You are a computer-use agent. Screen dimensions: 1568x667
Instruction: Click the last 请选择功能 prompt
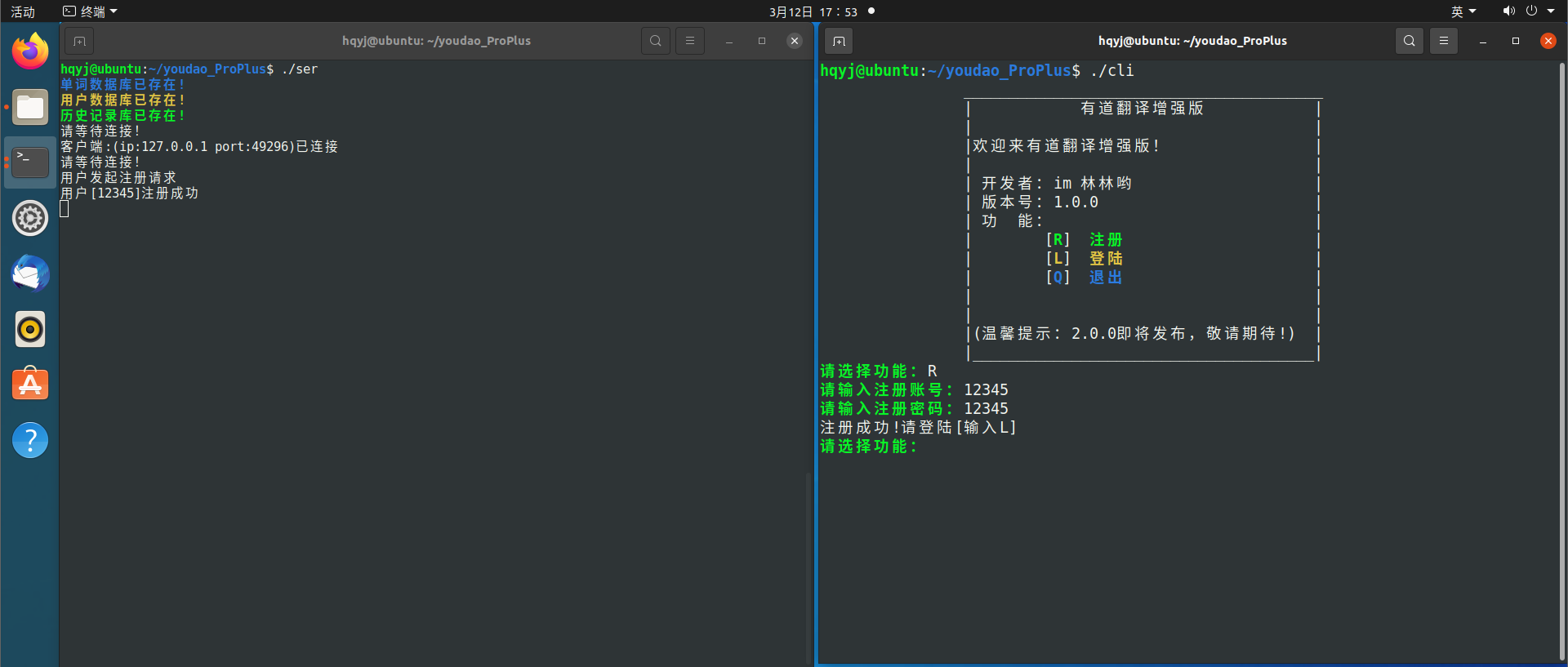(869, 447)
